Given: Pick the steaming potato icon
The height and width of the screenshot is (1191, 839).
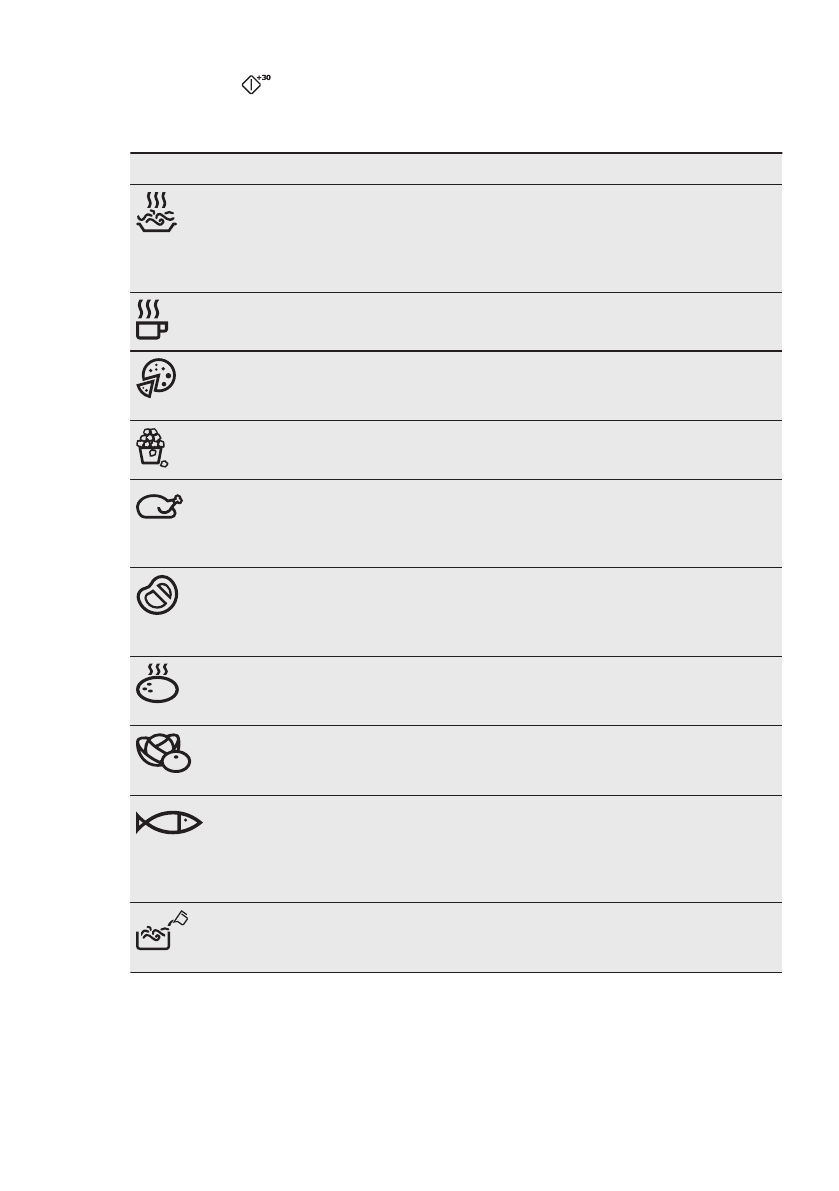Looking at the screenshot, I should pos(157,685).
